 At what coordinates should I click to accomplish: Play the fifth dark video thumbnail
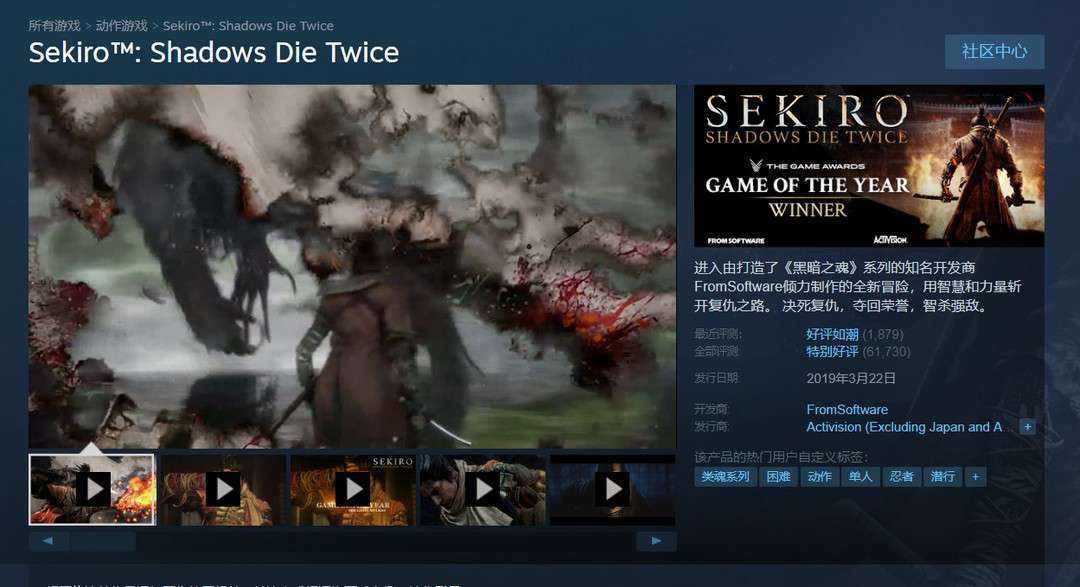(x=612, y=489)
